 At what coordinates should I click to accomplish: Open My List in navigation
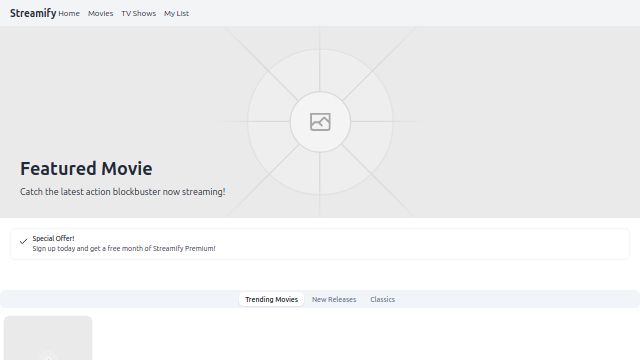(176, 13)
